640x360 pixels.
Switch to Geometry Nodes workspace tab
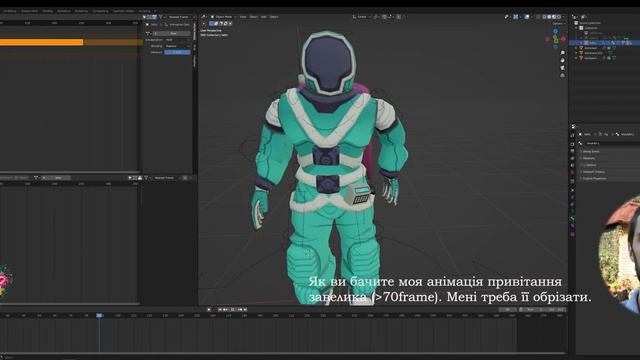(x=123, y=11)
